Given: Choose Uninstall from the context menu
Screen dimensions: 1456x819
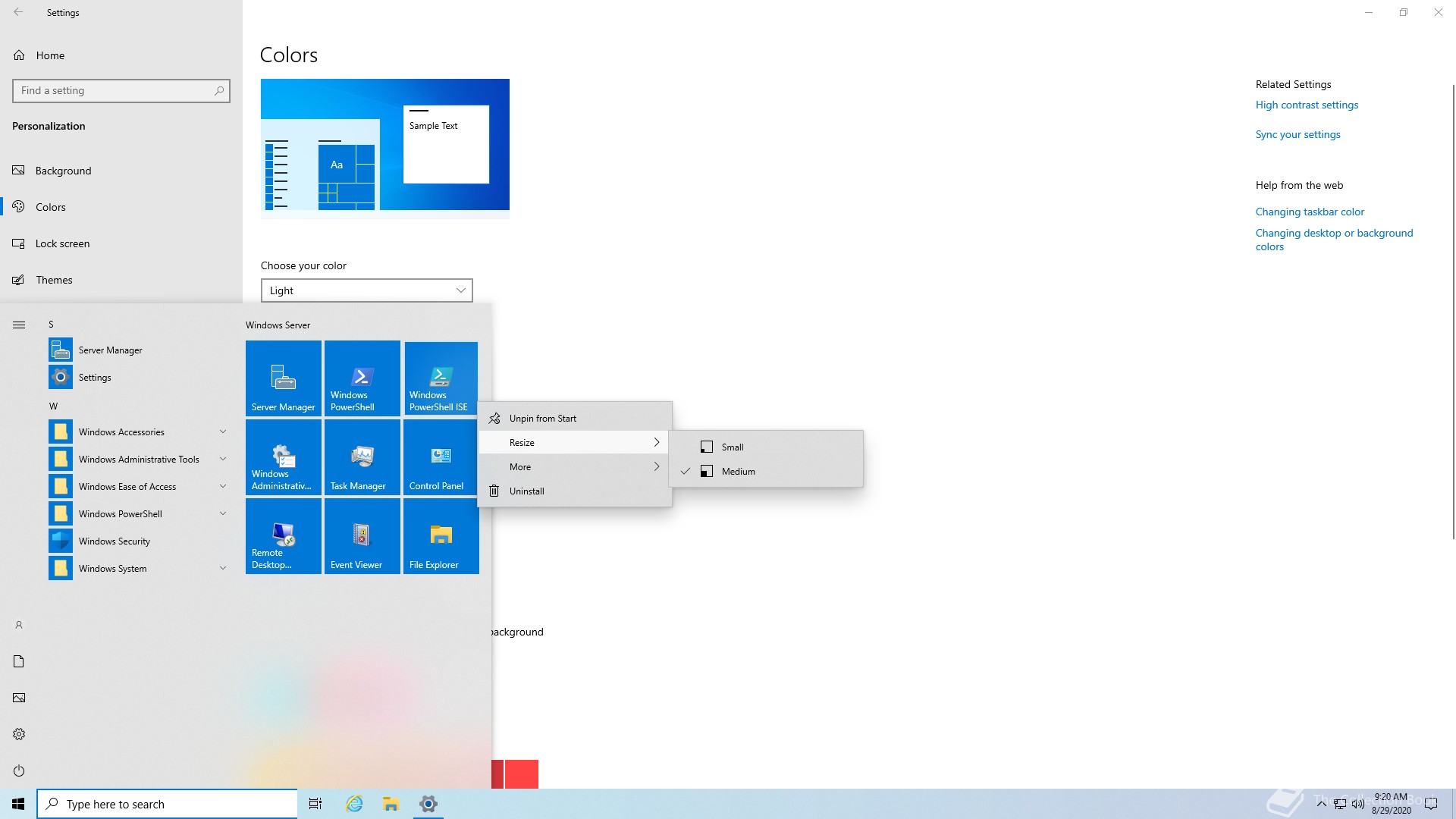Looking at the screenshot, I should pos(574,491).
